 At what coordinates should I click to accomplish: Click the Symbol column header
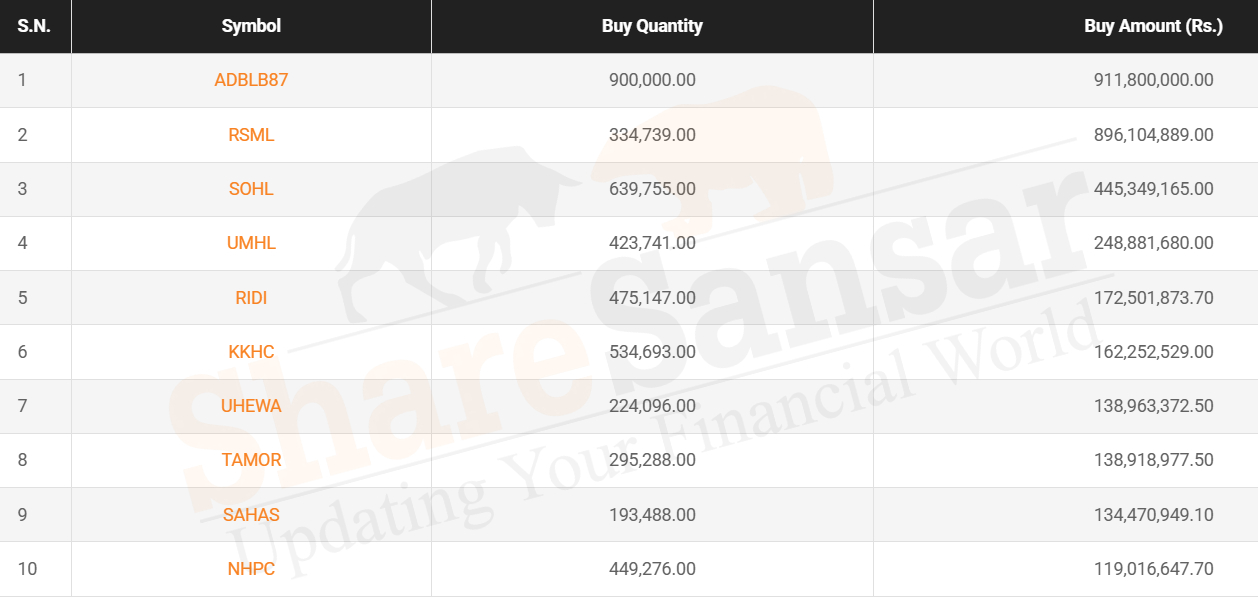(x=251, y=26)
